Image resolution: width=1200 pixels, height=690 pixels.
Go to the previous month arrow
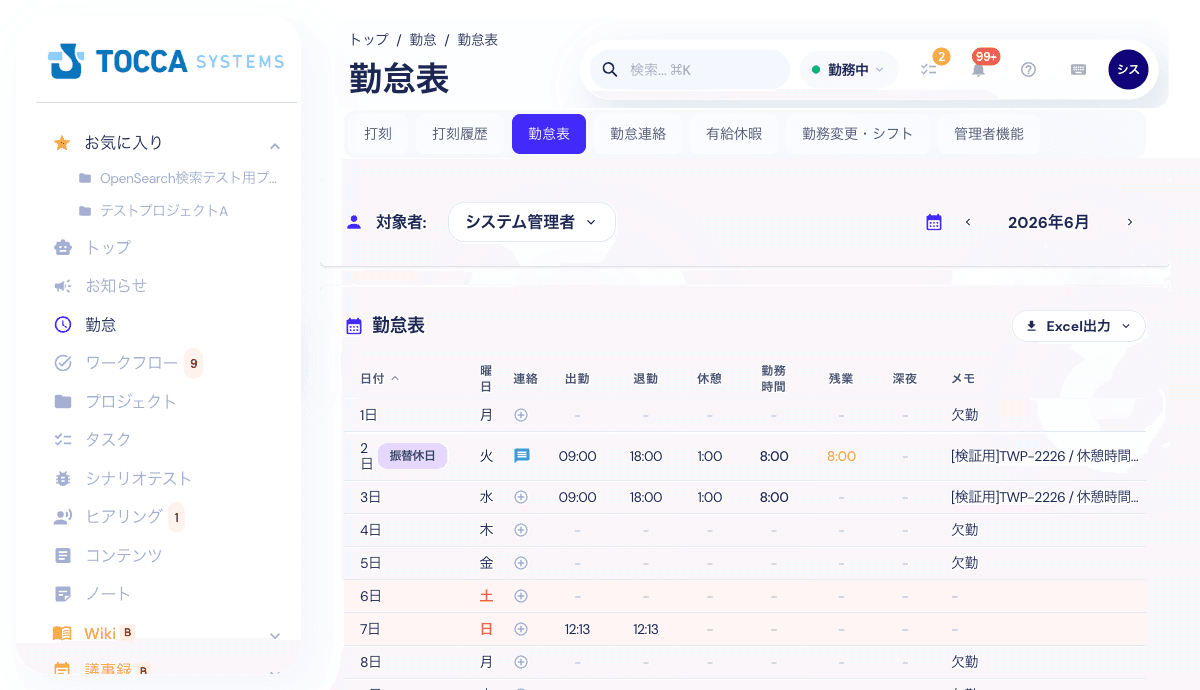(968, 222)
